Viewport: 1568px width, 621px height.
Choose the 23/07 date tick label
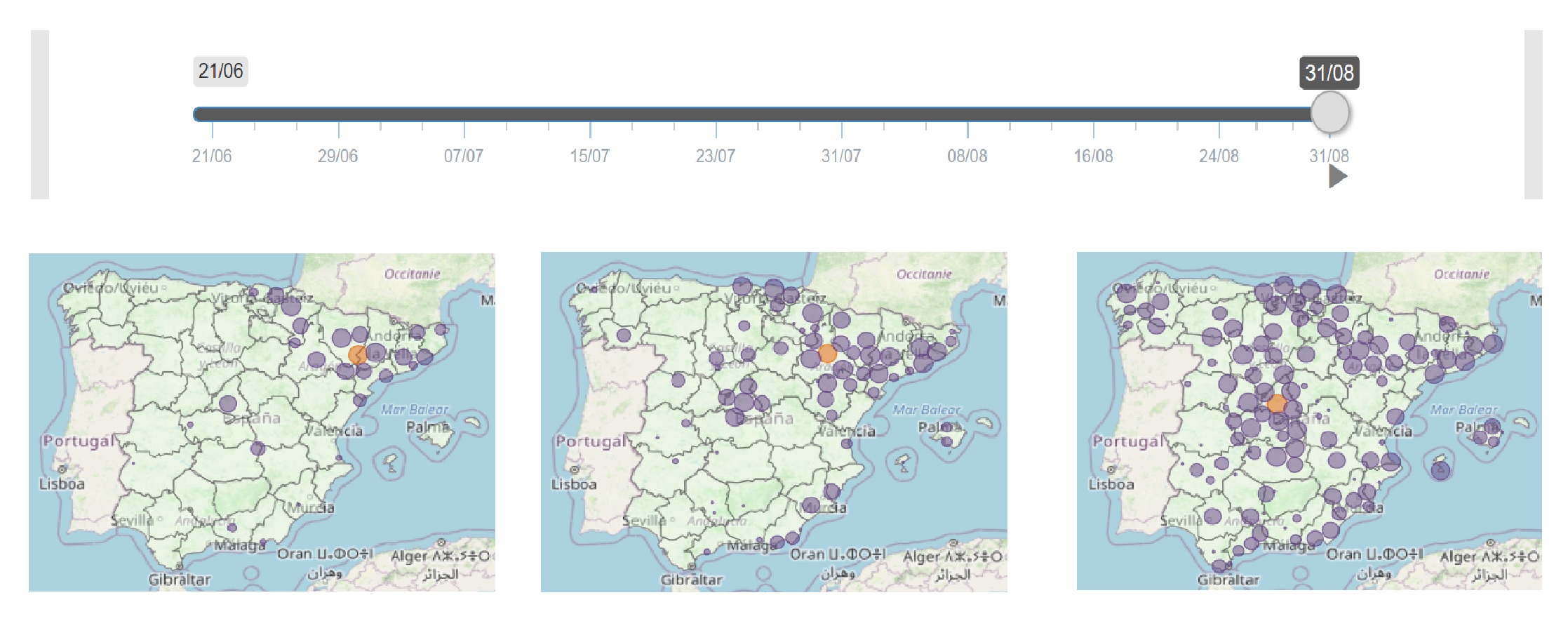(716, 156)
